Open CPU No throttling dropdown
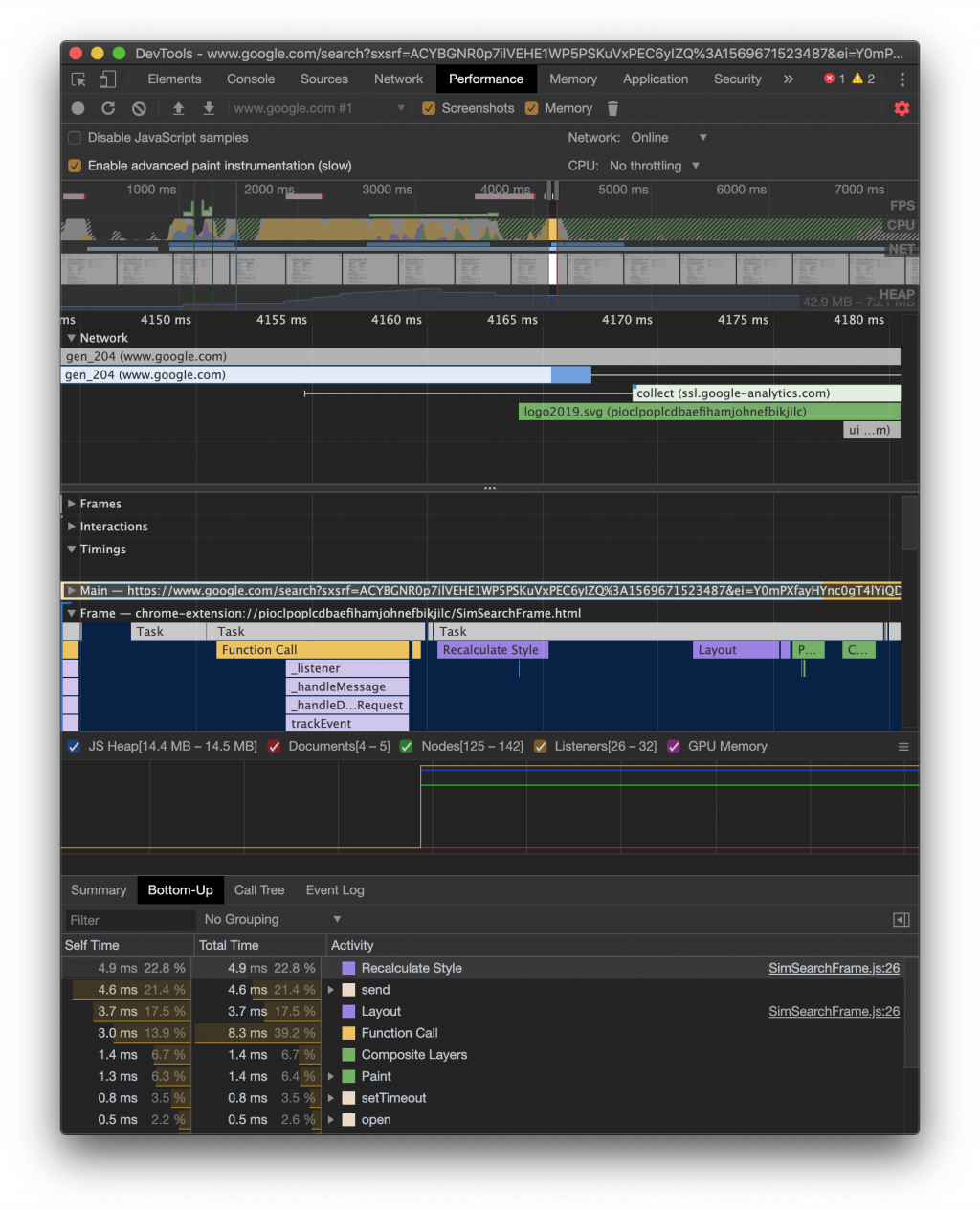The width and height of the screenshot is (980, 1214). [655, 166]
